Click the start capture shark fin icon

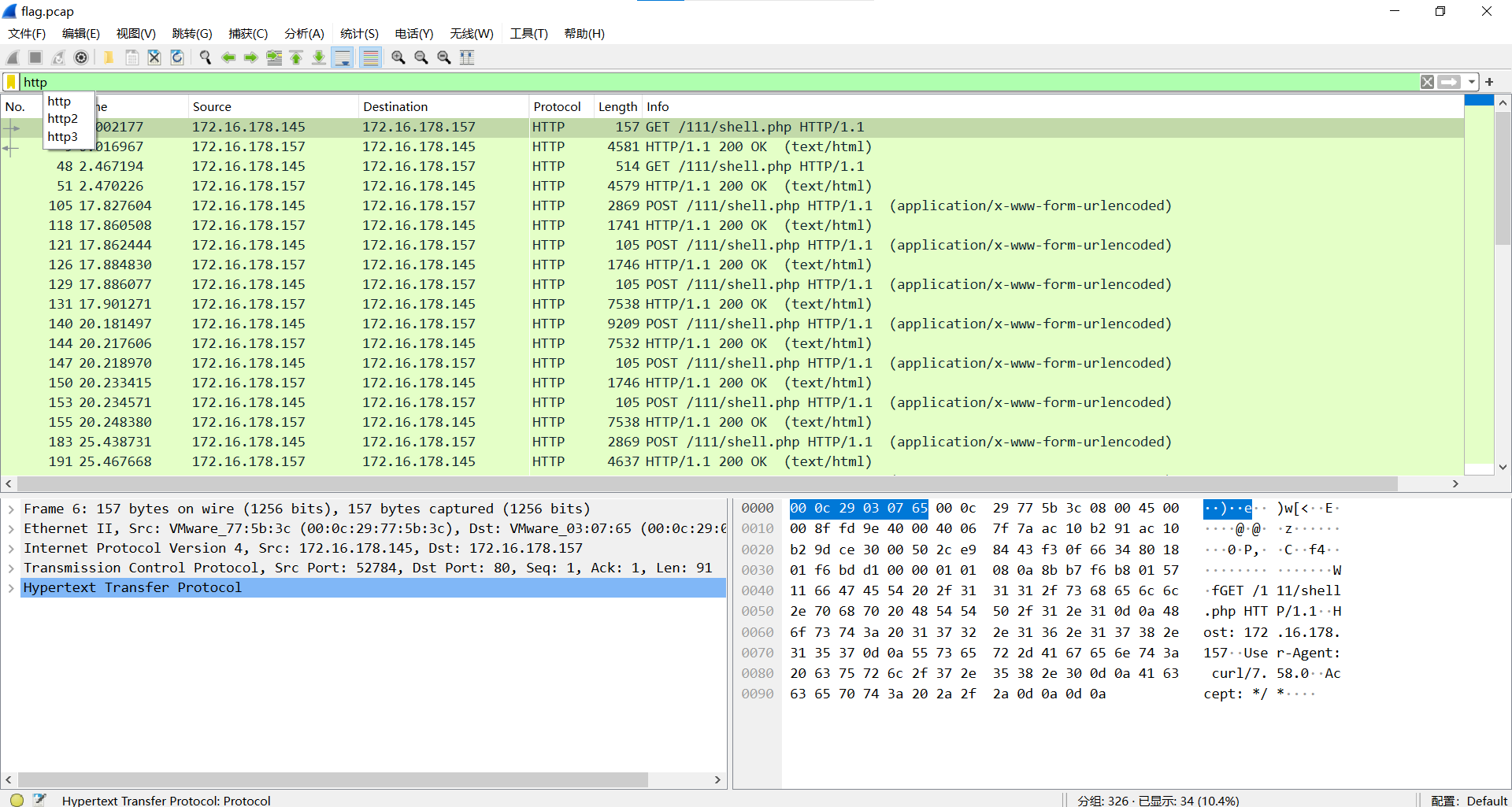13,57
